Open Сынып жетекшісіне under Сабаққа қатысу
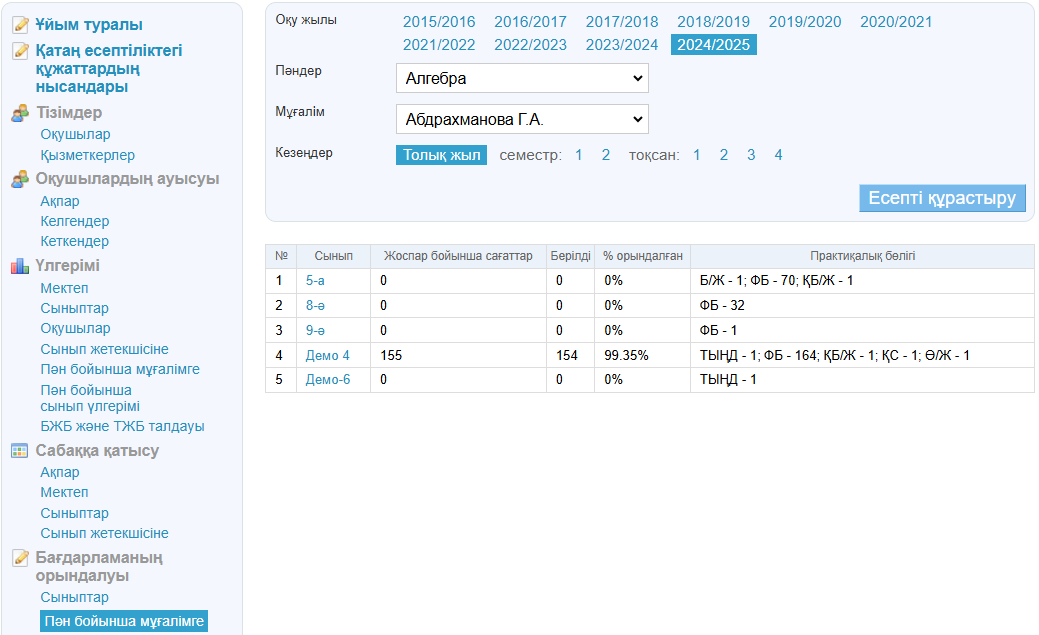This screenshot has height=635, width=1039. click(x=104, y=533)
